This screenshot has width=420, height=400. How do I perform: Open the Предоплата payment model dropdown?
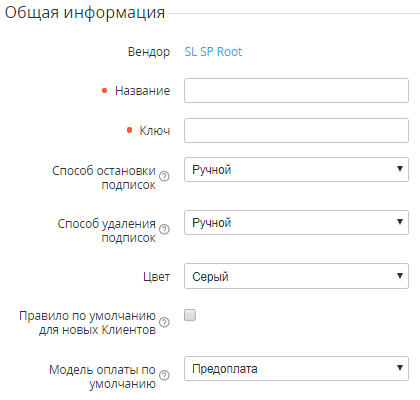point(296,369)
